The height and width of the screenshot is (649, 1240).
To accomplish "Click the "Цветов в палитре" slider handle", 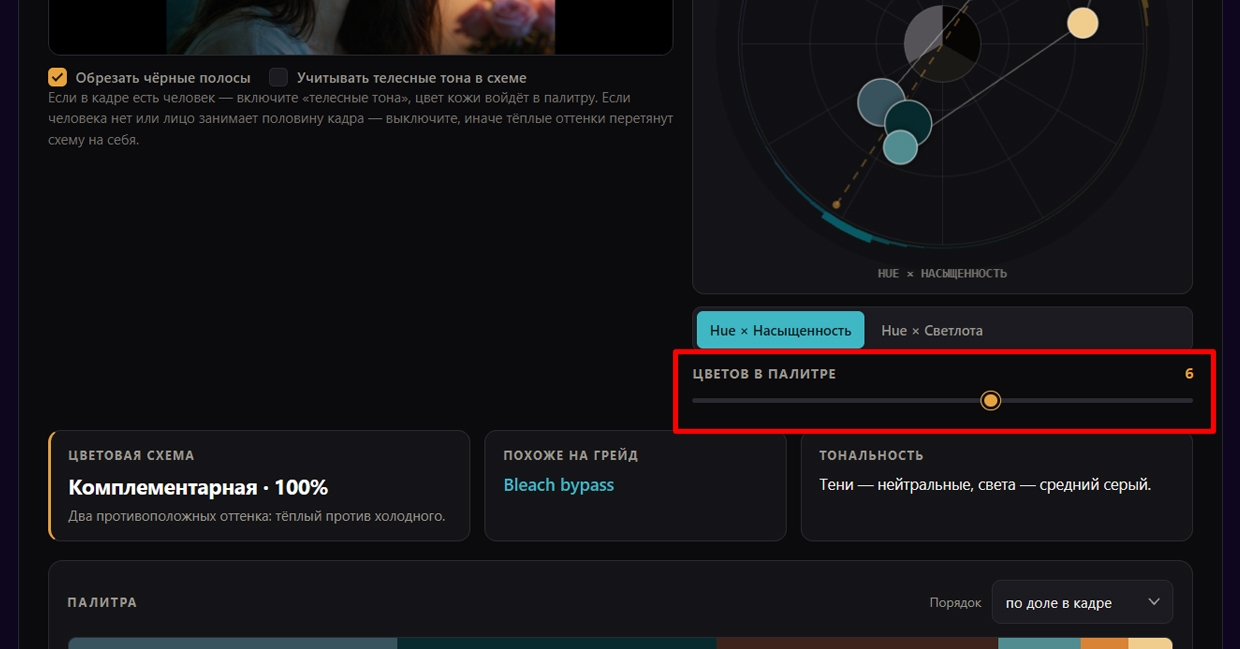I will point(990,400).
